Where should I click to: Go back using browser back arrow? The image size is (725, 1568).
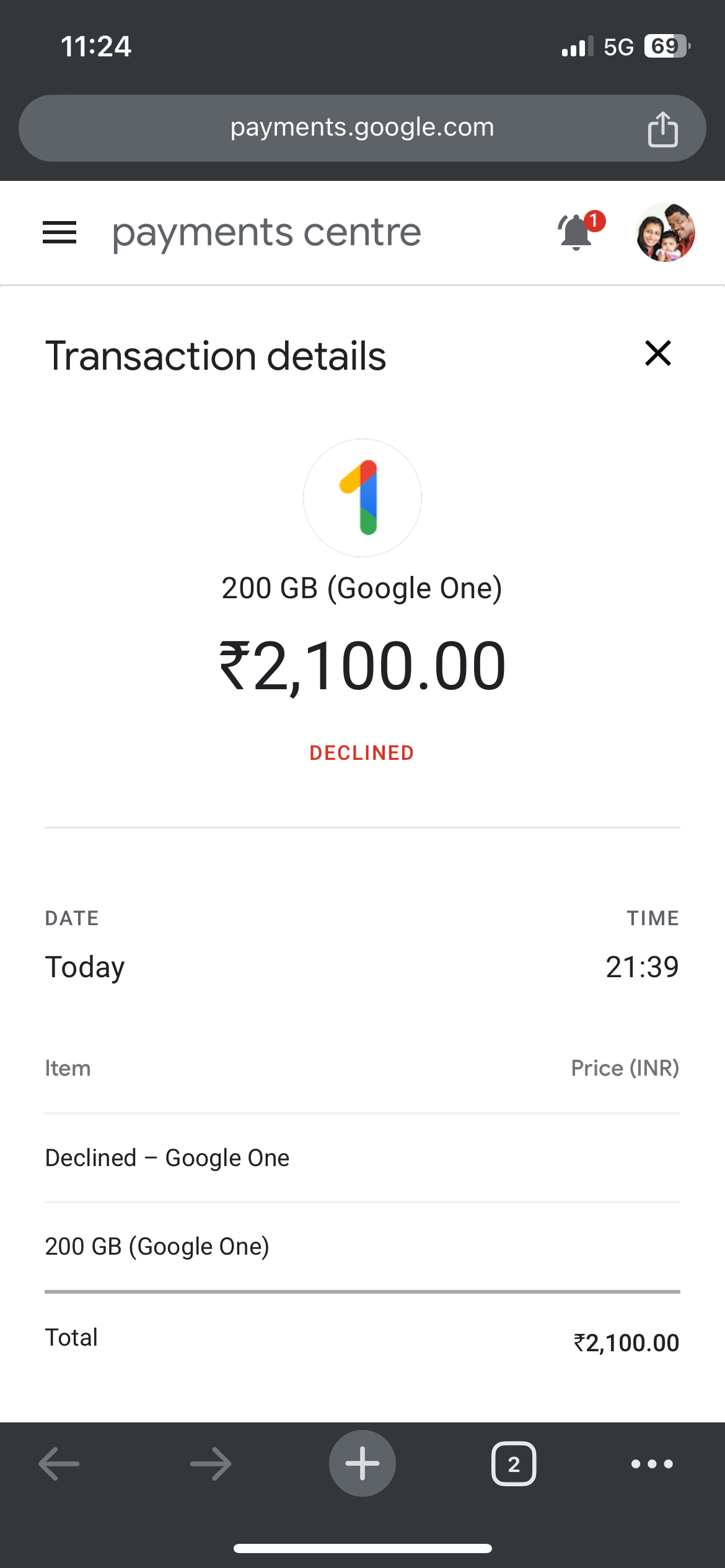[x=59, y=1463]
